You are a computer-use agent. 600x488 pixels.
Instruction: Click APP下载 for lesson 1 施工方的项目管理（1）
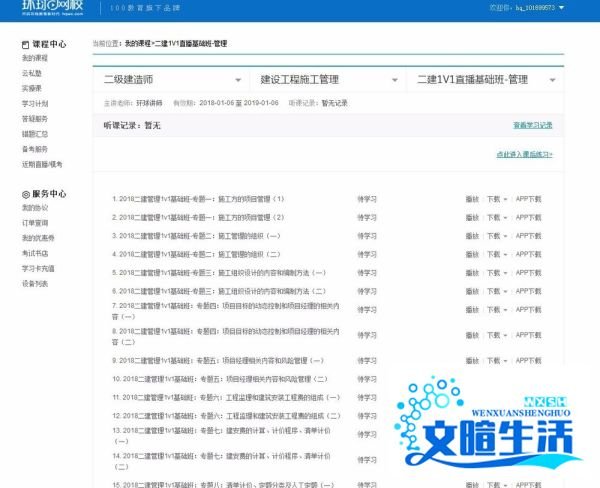coord(528,199)
